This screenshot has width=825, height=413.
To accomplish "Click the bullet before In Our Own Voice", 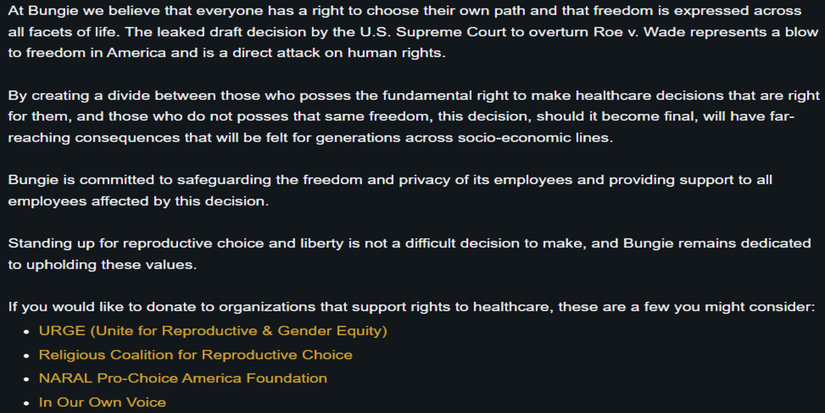I will click(x=27, y=403).
